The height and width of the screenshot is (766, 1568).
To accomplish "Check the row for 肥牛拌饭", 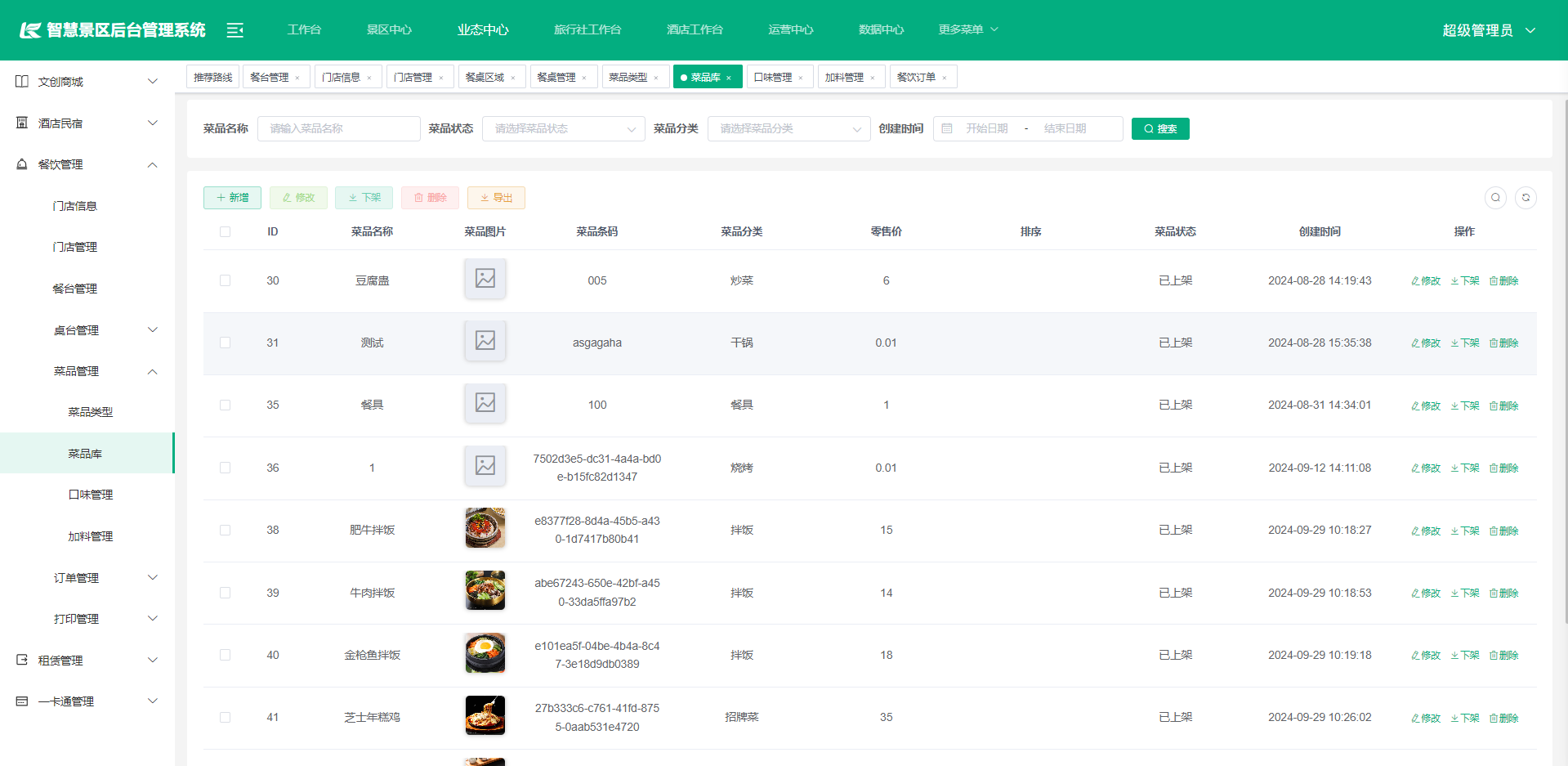I will pos(226,530).
